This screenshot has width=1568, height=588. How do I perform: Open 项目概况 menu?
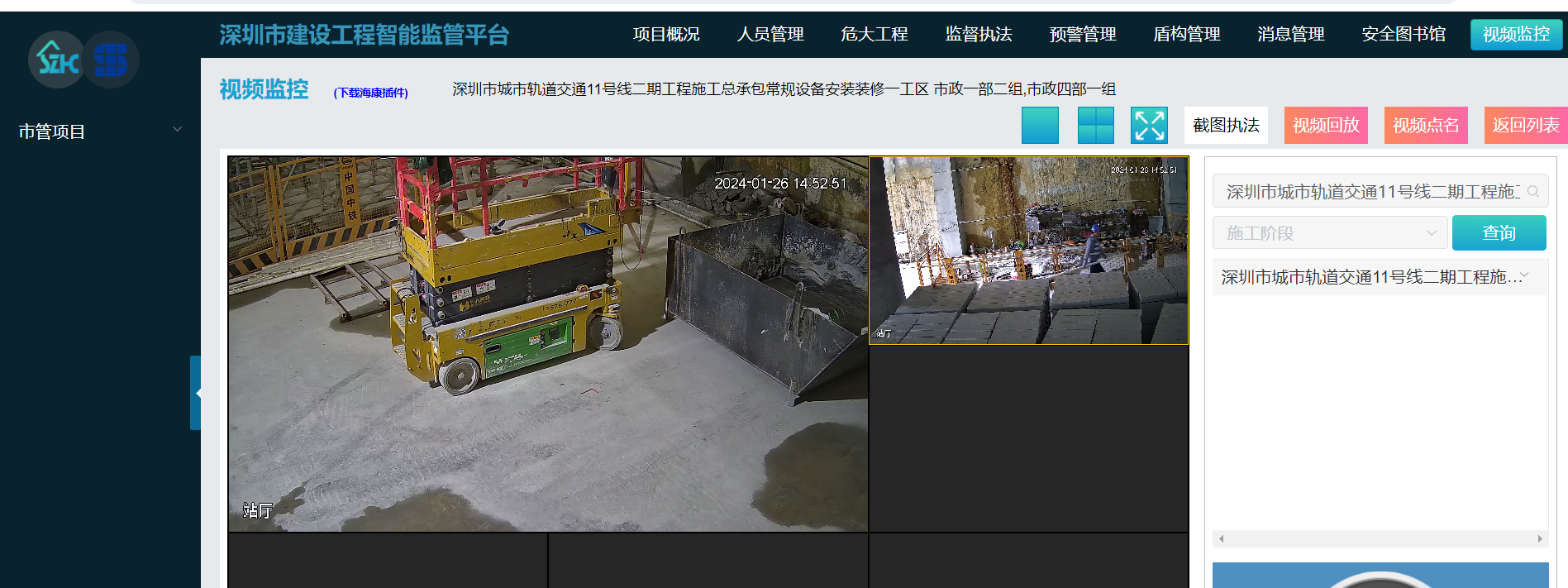(x=666, y=34)
